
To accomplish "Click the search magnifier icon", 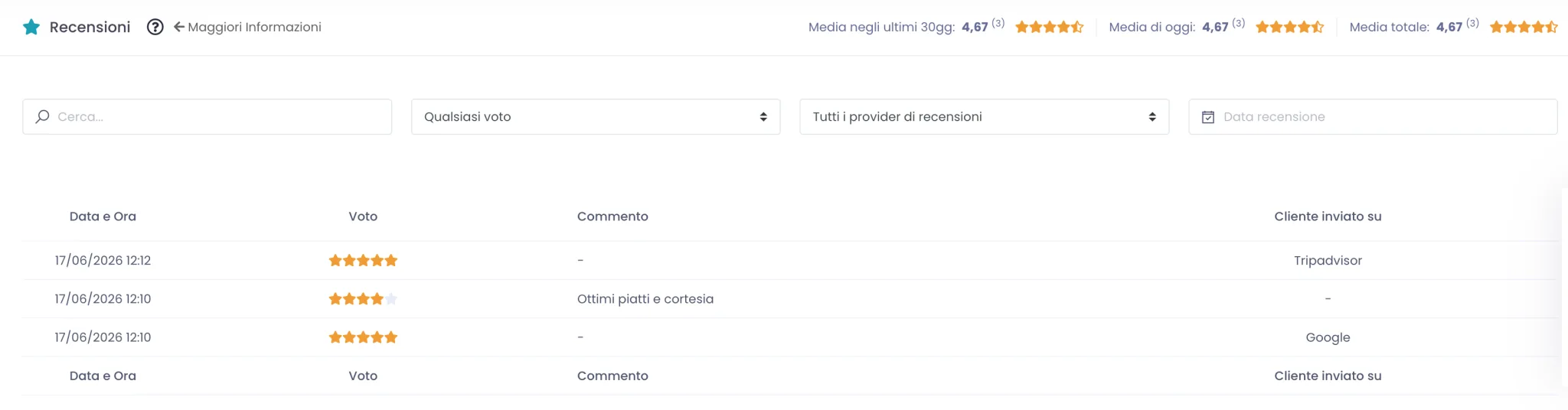I will pos(43,116).
